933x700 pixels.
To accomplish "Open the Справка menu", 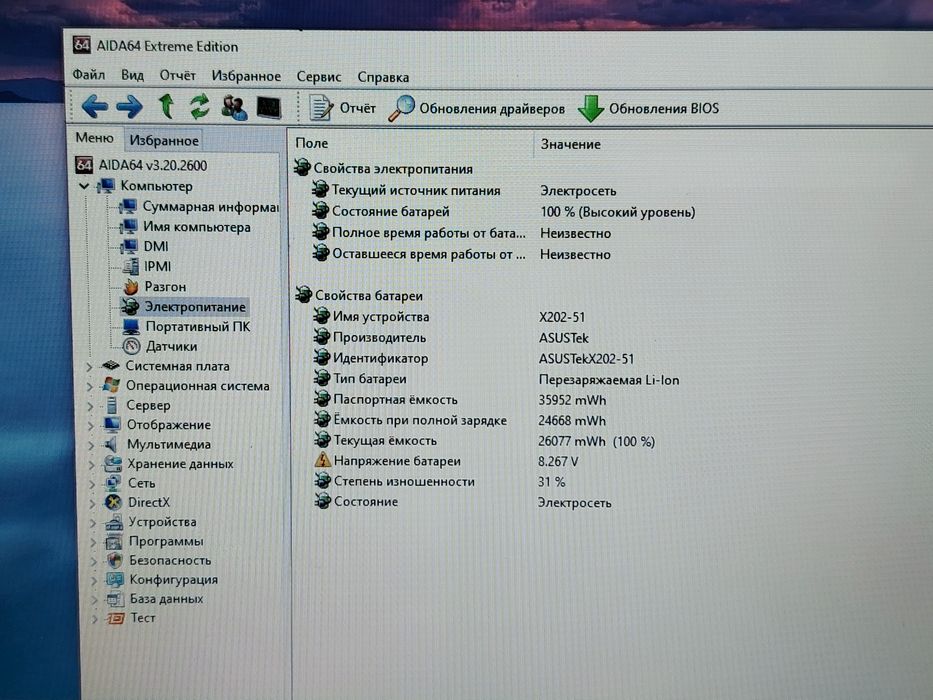I will [383, 77].
